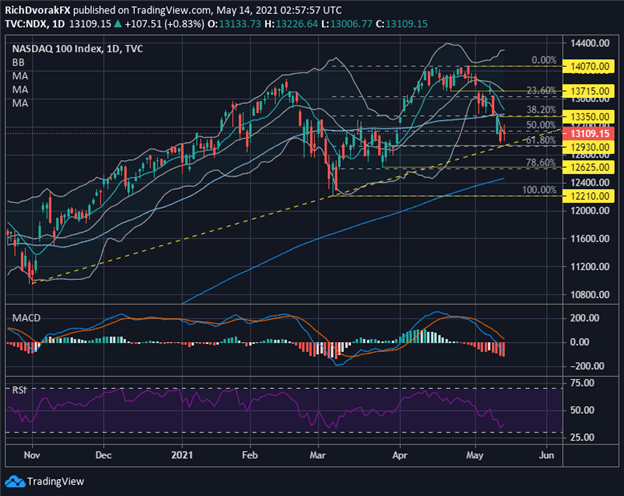The height and width of the screenshot is (496, 624).
Task: Click the C:13109.15 close value in header
Action: (x=402, y=24)
